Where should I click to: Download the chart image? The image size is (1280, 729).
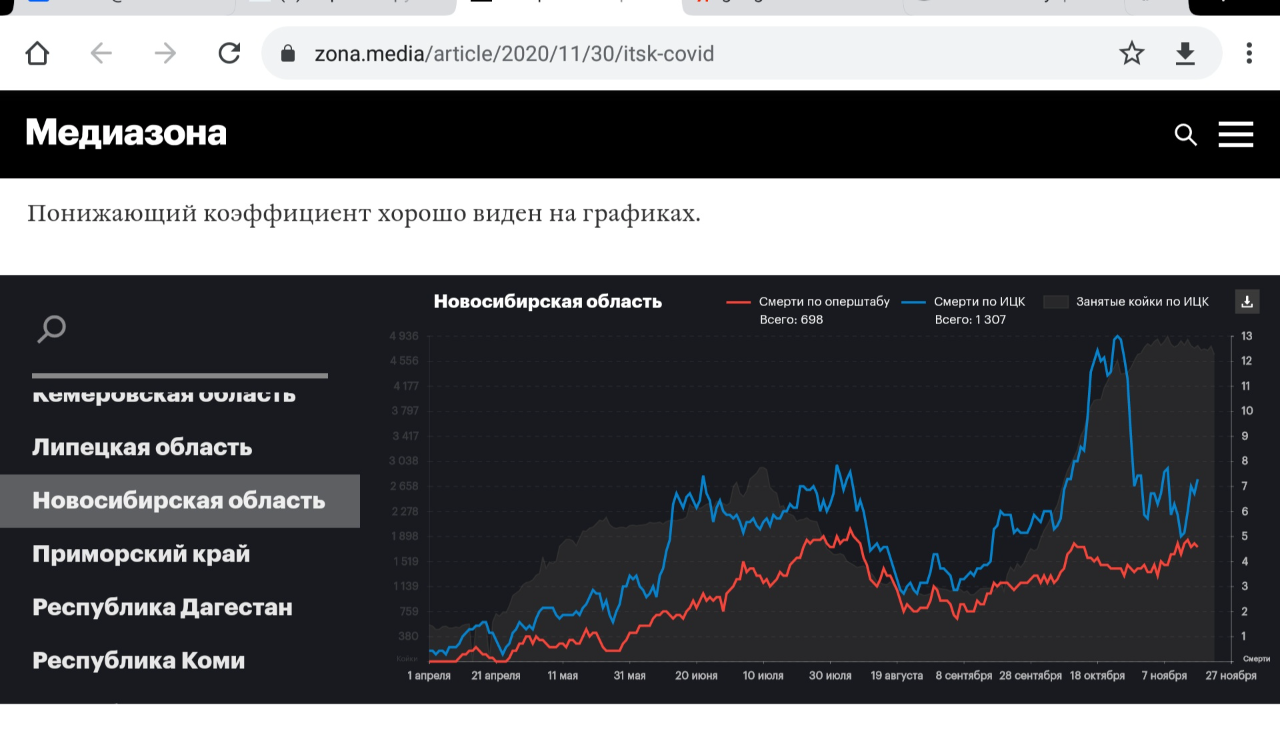(1247, 301)
